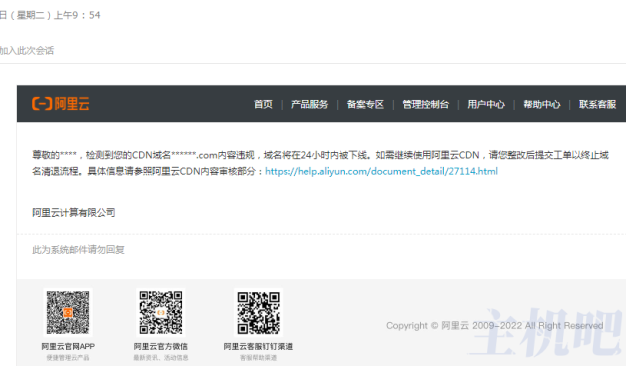This screenshot has height=366, width=626.
Task: Open the 首页 nav item
Action: click(x=263, y=105)
